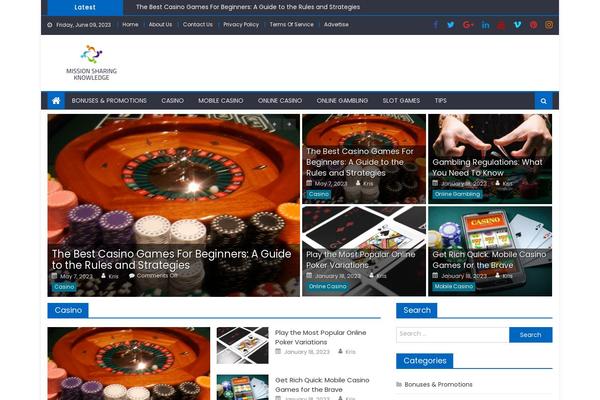The image size is (600, 400).
Task: Open the Tips menu item
Action: 440,101
